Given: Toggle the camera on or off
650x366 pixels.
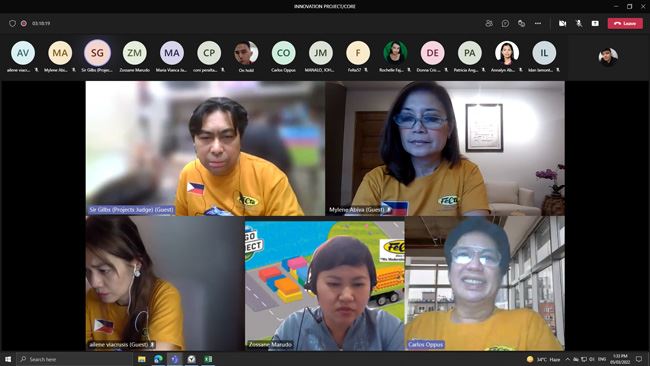Looking at the screenshot, I should point(563,23).
